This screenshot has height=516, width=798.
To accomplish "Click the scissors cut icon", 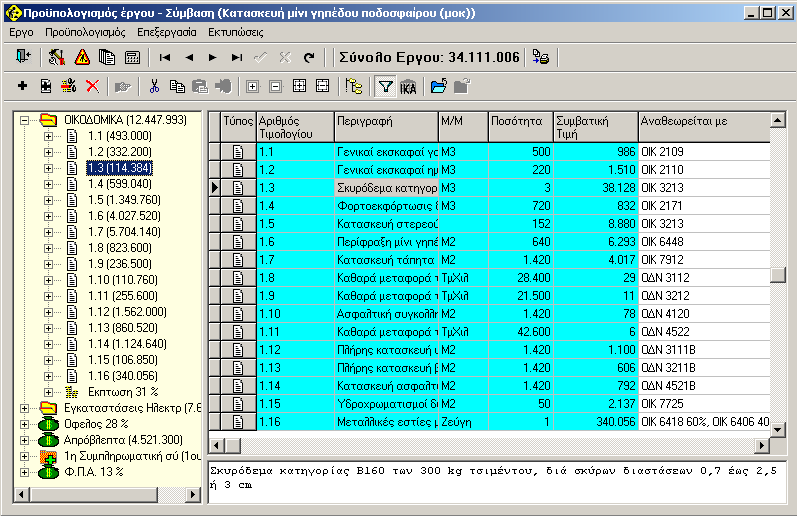I will (x=154, y=87).
